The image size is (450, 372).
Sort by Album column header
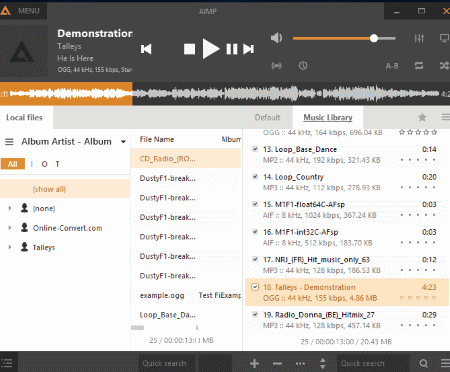point(231,139)
